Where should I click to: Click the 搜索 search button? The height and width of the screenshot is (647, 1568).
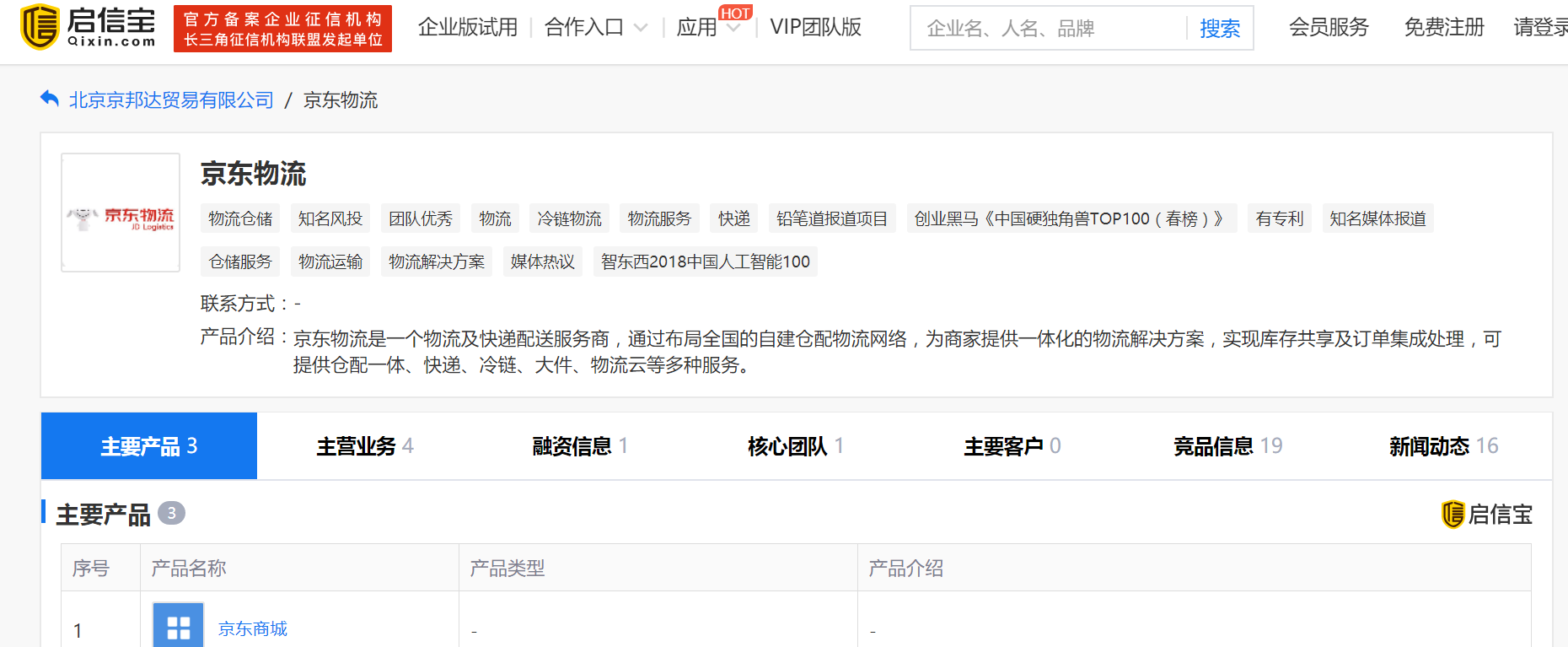(1220, 29)
